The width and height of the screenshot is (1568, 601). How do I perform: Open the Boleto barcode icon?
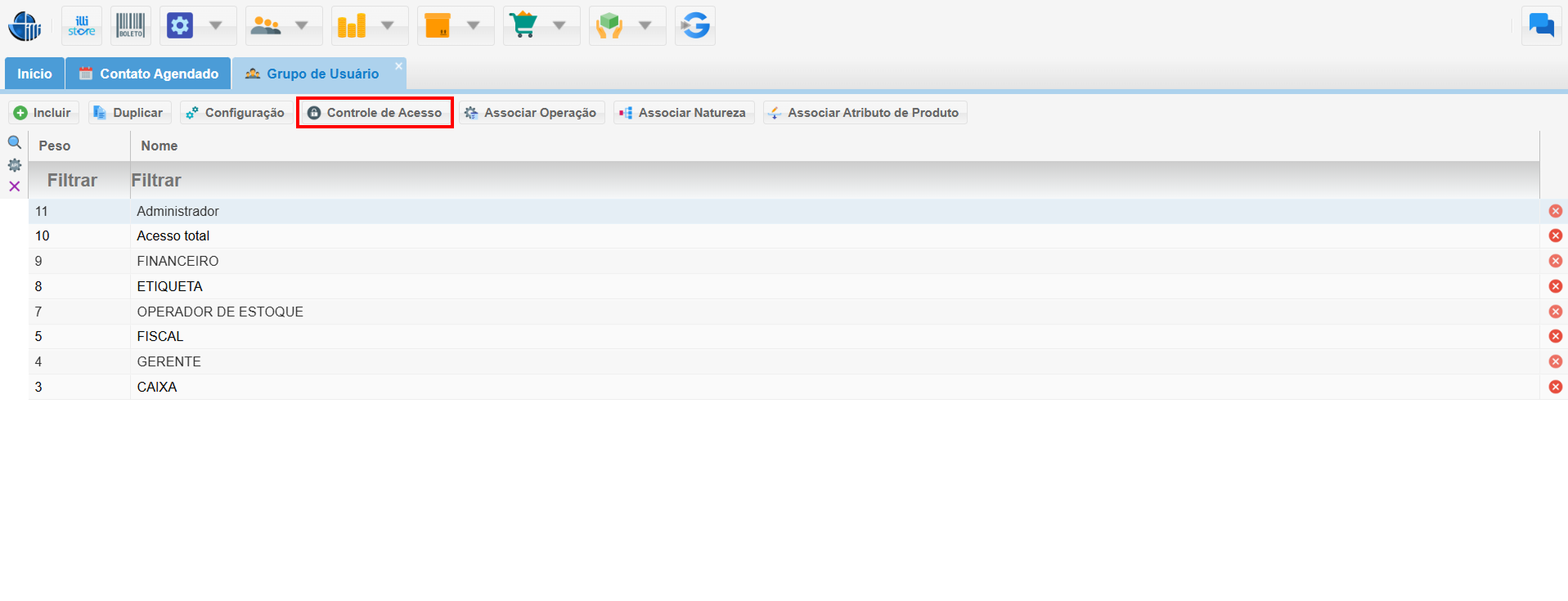[131, 26]
